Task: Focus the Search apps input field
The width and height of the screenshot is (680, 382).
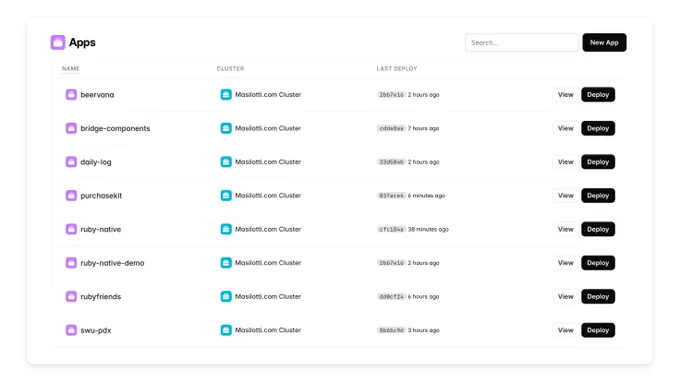Action: point(522,42)
